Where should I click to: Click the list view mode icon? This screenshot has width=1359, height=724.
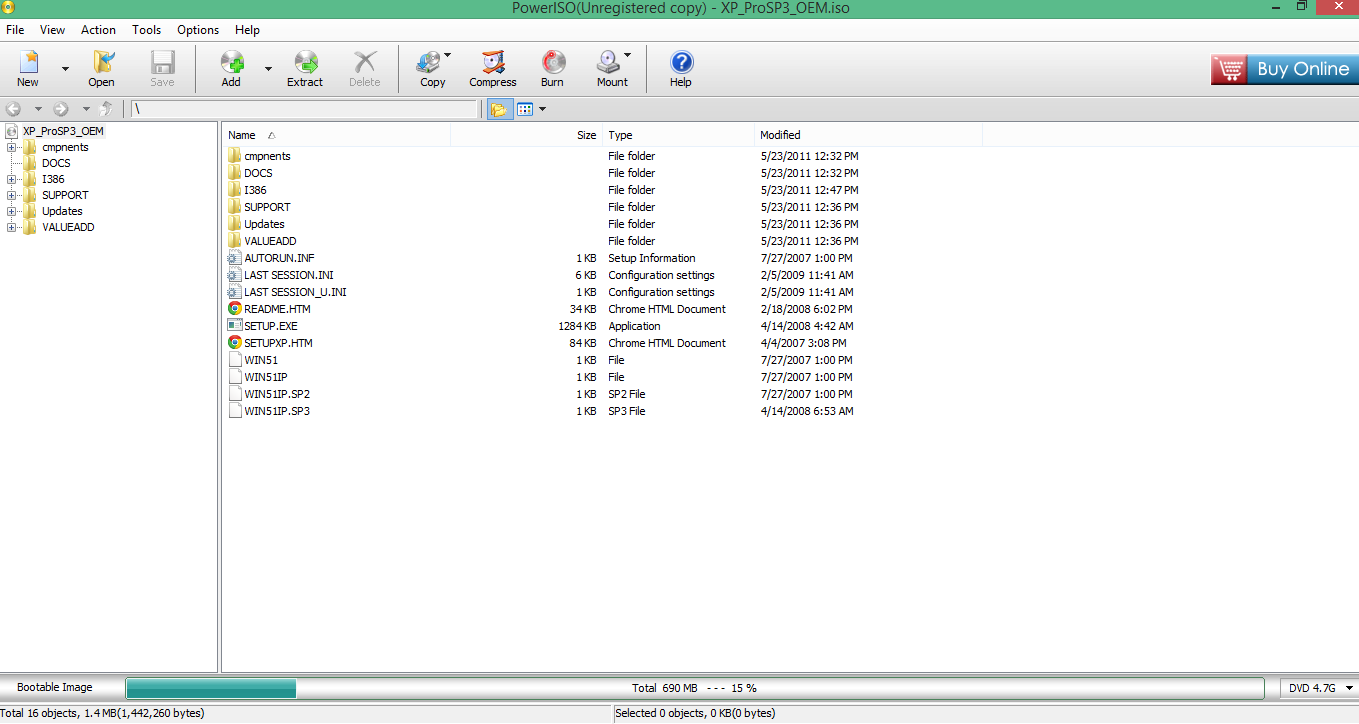click(x=525, y=109)
